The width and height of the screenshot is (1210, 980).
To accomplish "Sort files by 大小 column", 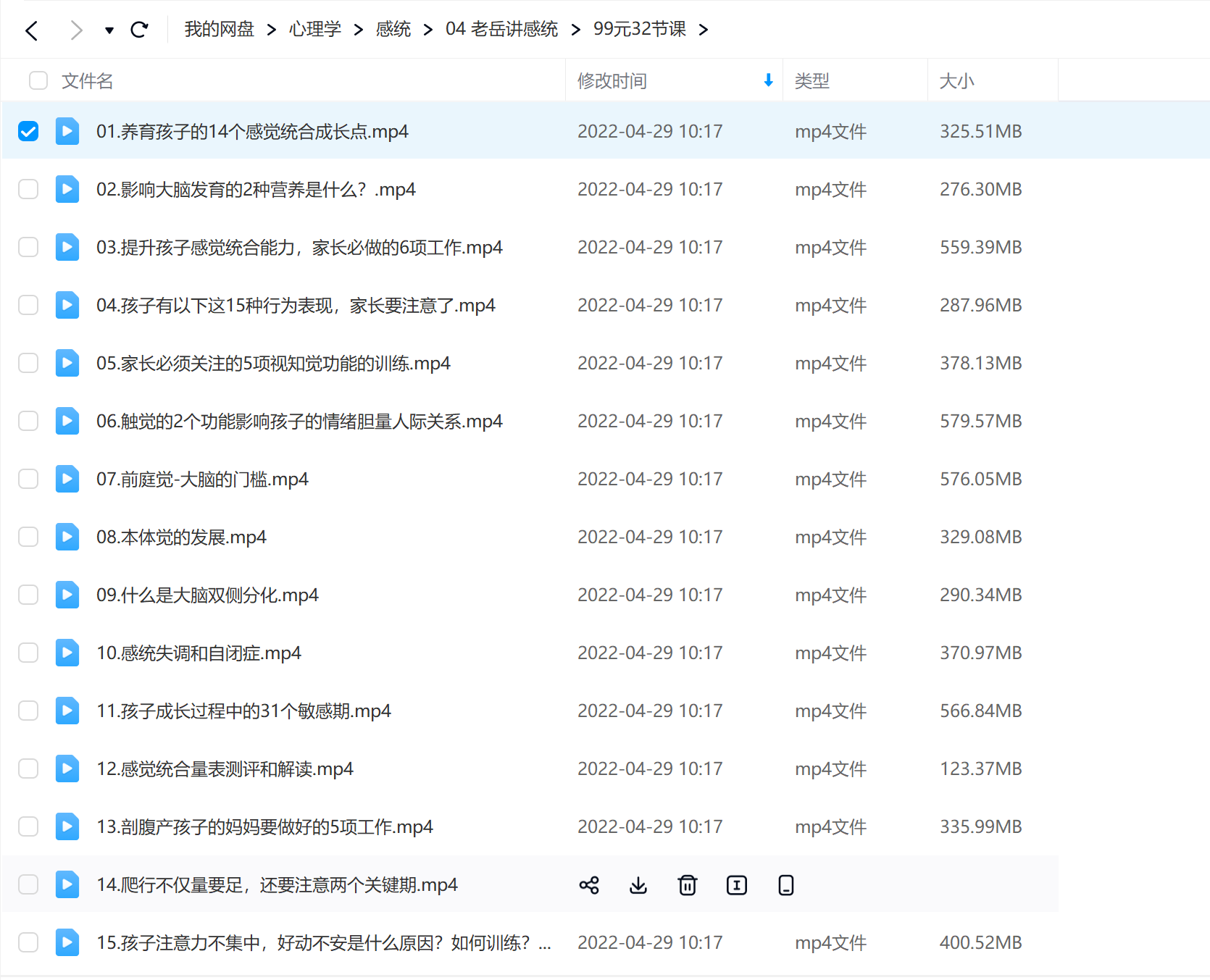I will coord(956,80).
